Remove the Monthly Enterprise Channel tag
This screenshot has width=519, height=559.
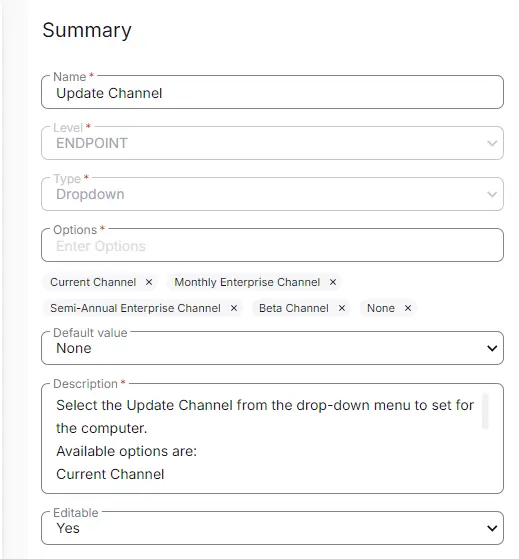tap(333, 282)
